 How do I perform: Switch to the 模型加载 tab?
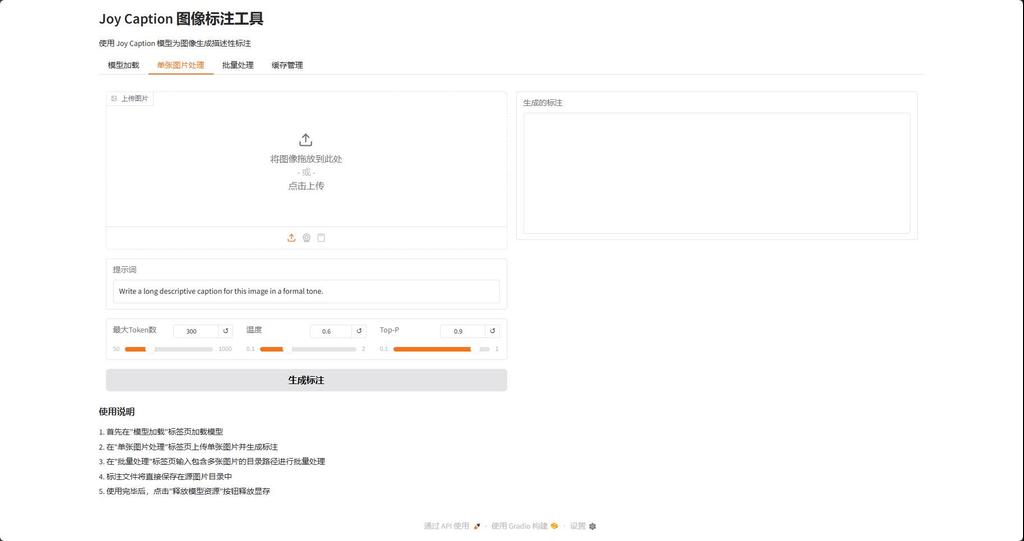point(123,65)
